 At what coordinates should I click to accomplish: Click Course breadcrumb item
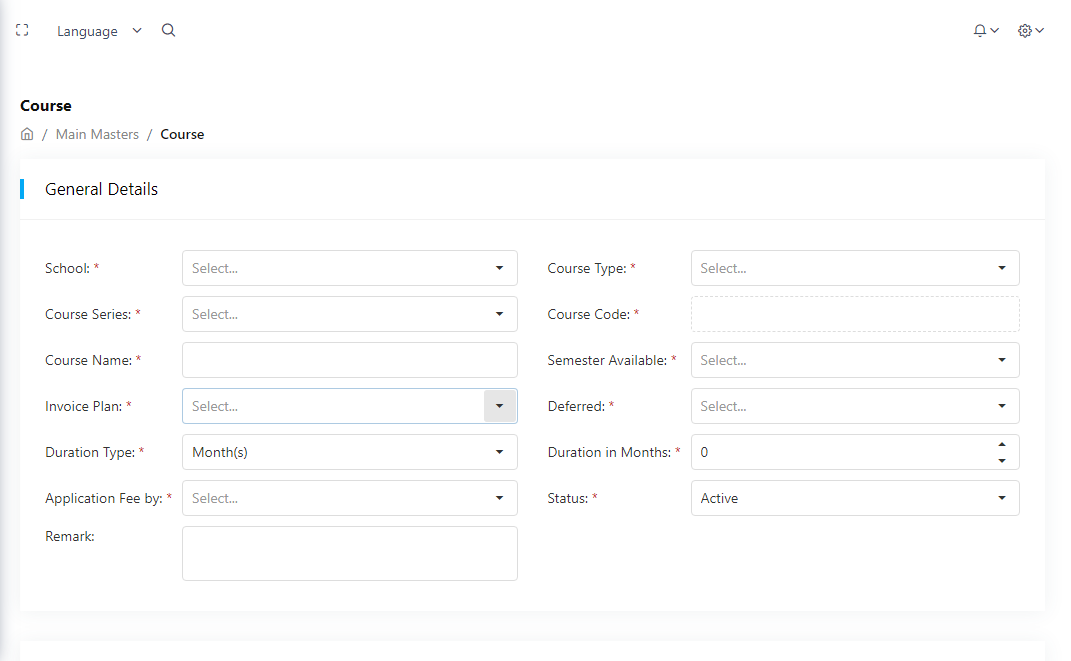click(x=182, y=135)
